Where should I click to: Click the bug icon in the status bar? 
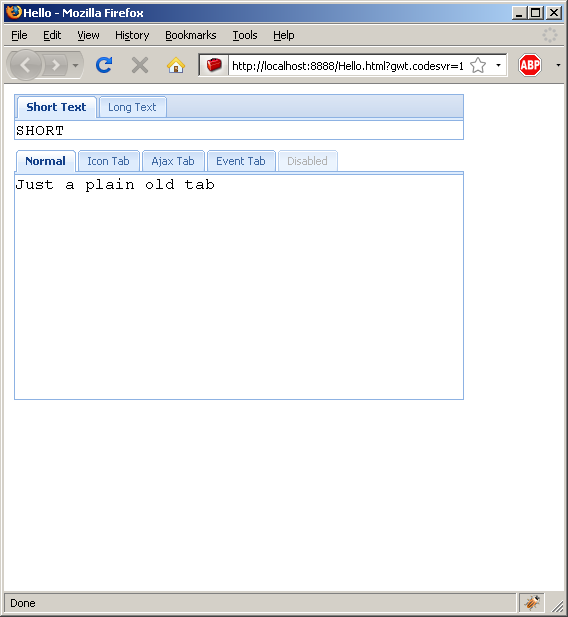[x=531, y=602]
